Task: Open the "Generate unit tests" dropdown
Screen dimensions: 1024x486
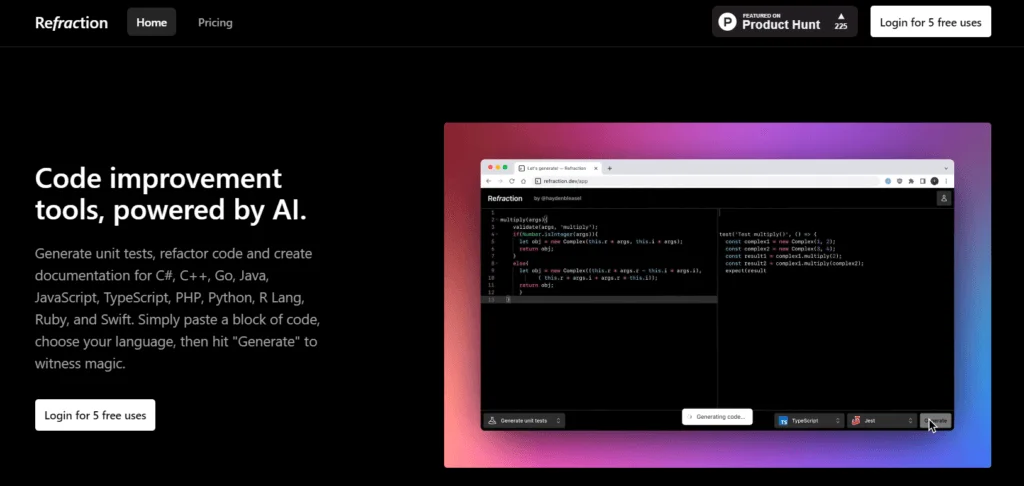Action: pos(524,421)
